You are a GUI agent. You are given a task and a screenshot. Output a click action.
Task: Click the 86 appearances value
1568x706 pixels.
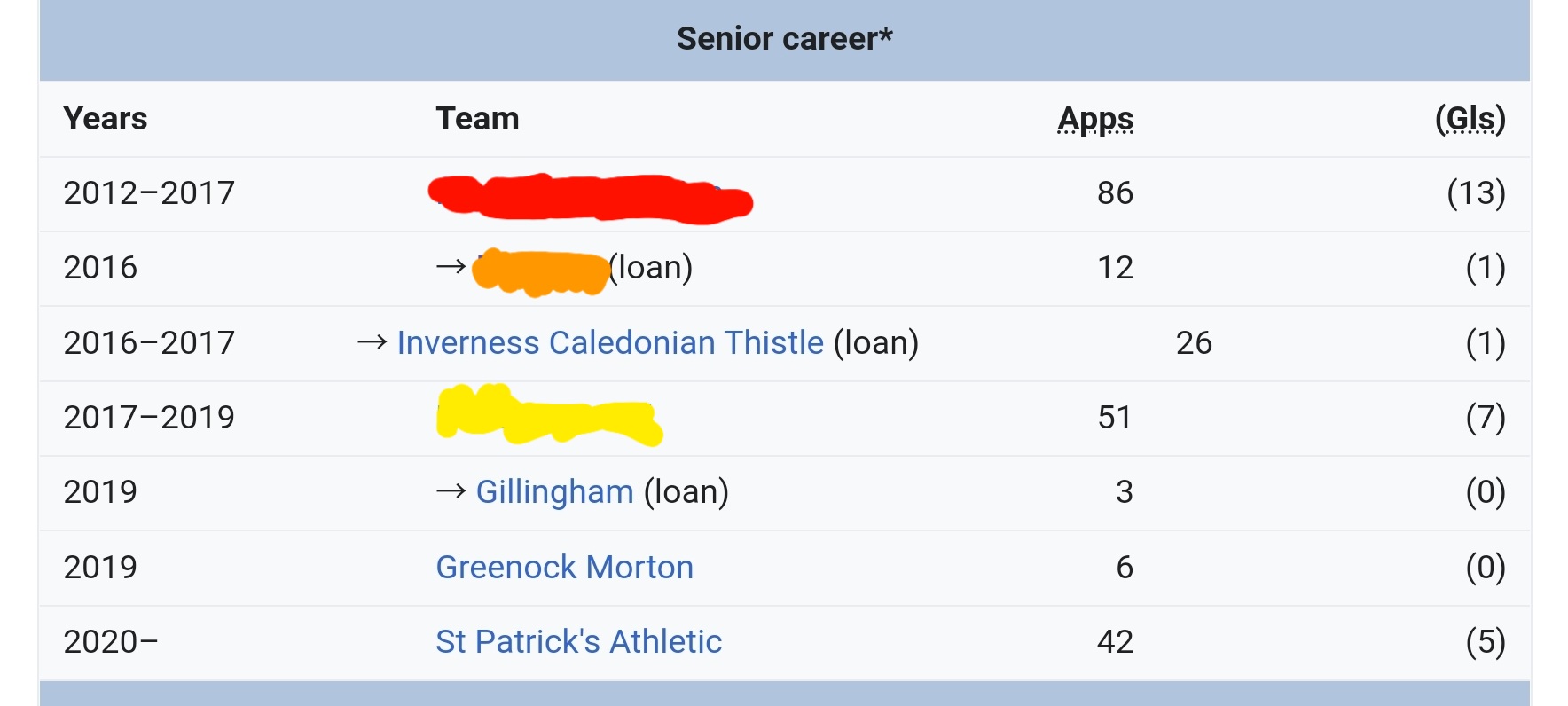coord(1115,193)
